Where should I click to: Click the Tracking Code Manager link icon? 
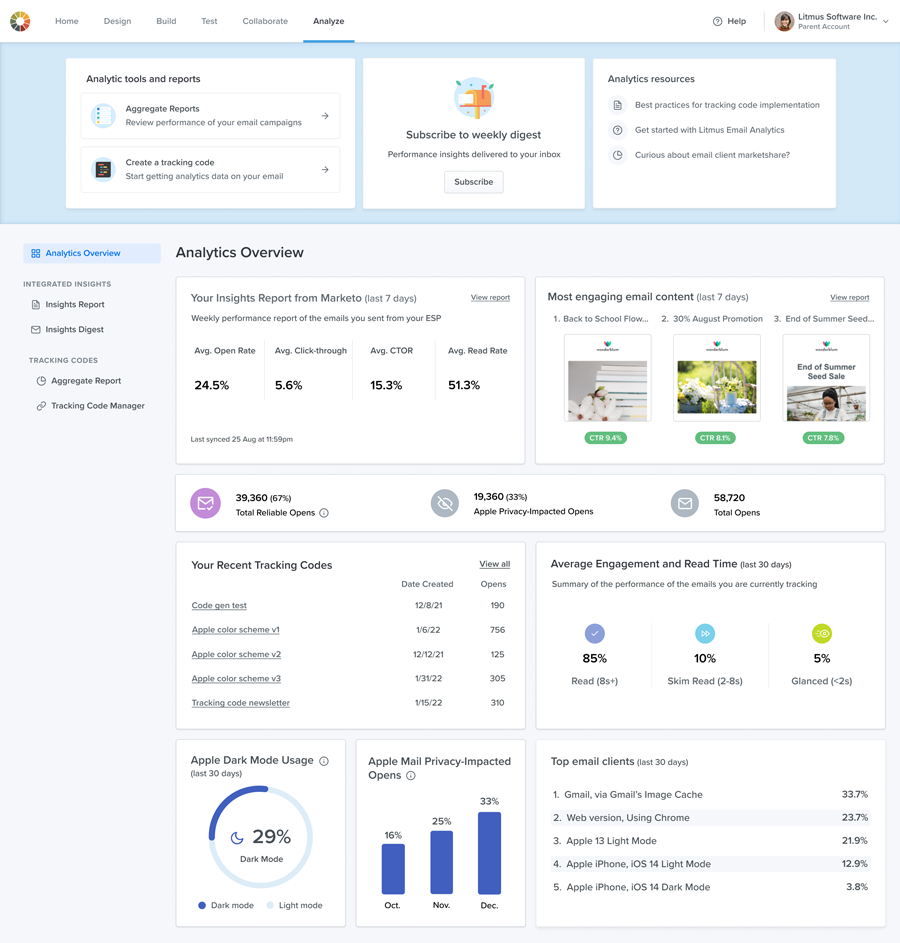point(41,406)
